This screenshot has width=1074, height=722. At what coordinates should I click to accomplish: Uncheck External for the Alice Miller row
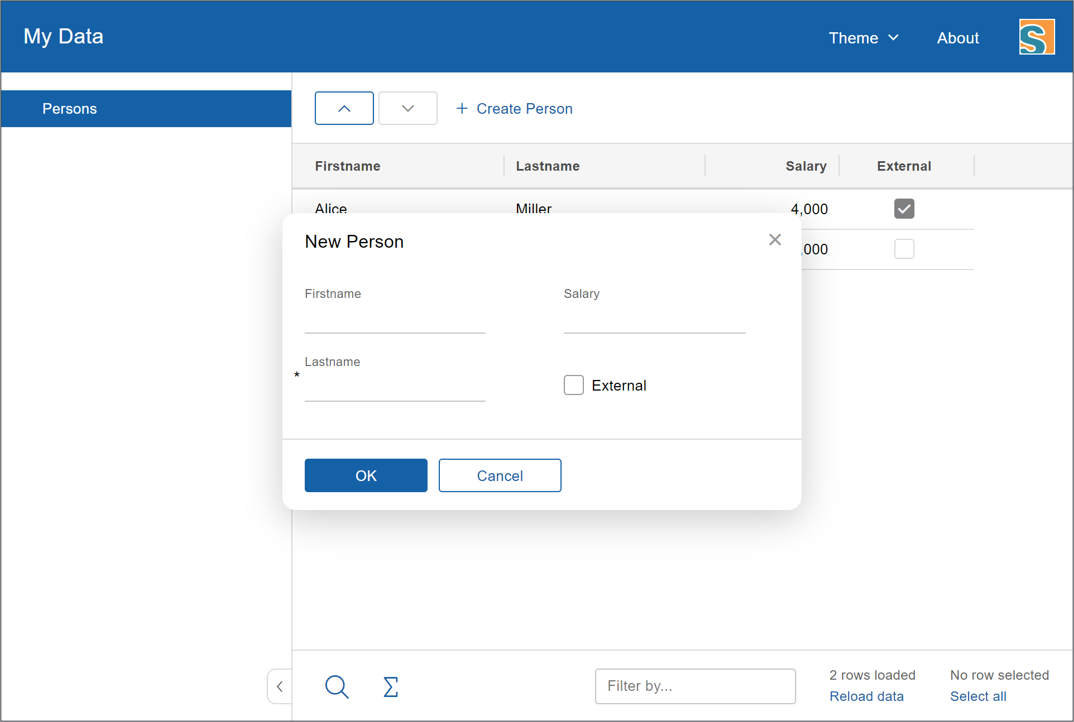pyautogui.click(x=904, y=209)
